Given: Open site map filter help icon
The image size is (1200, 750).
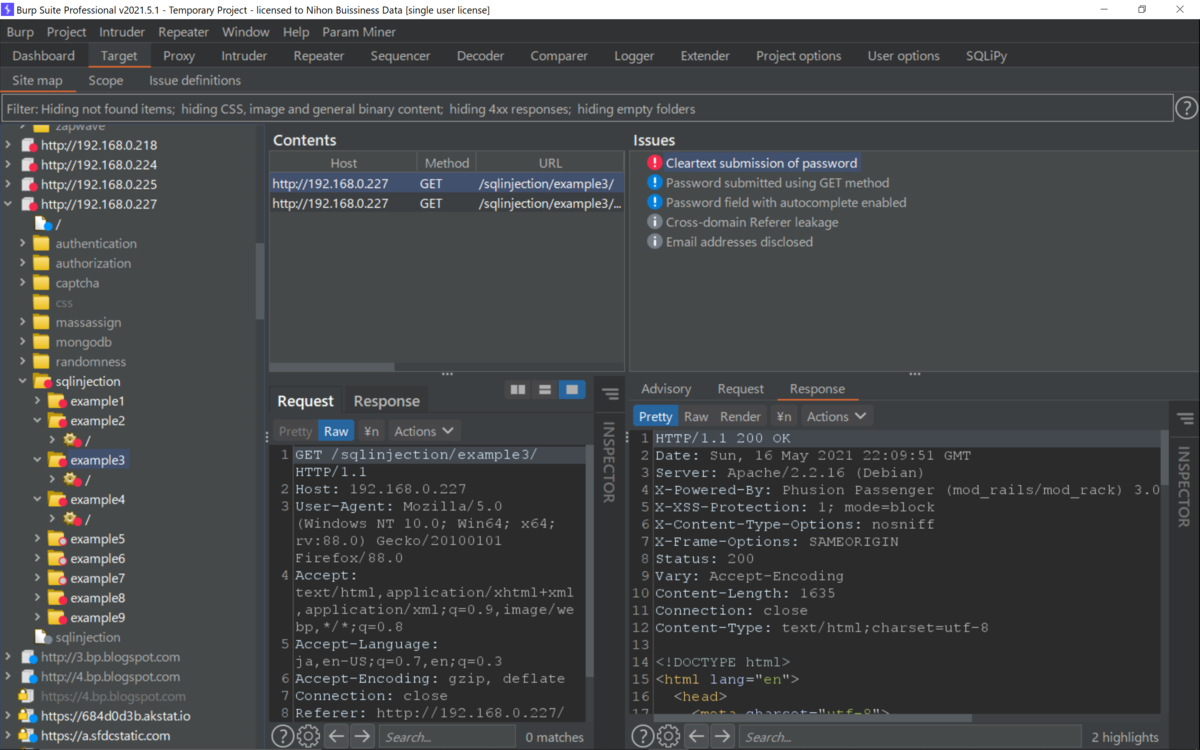Looking at the screenshot, I should pyautogui.click(x=1186, y=108).
